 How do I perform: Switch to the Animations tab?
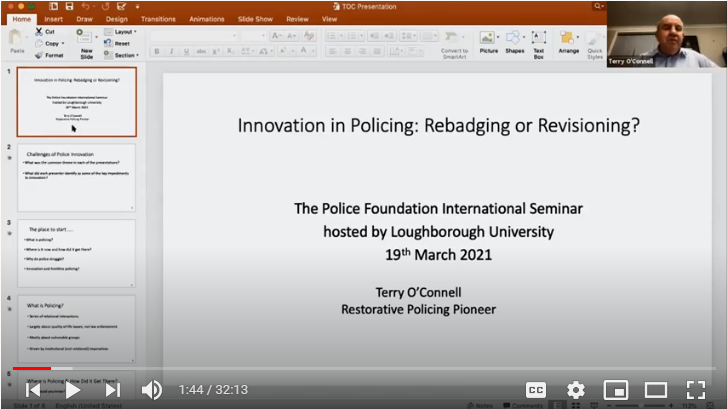coord(207,19)
